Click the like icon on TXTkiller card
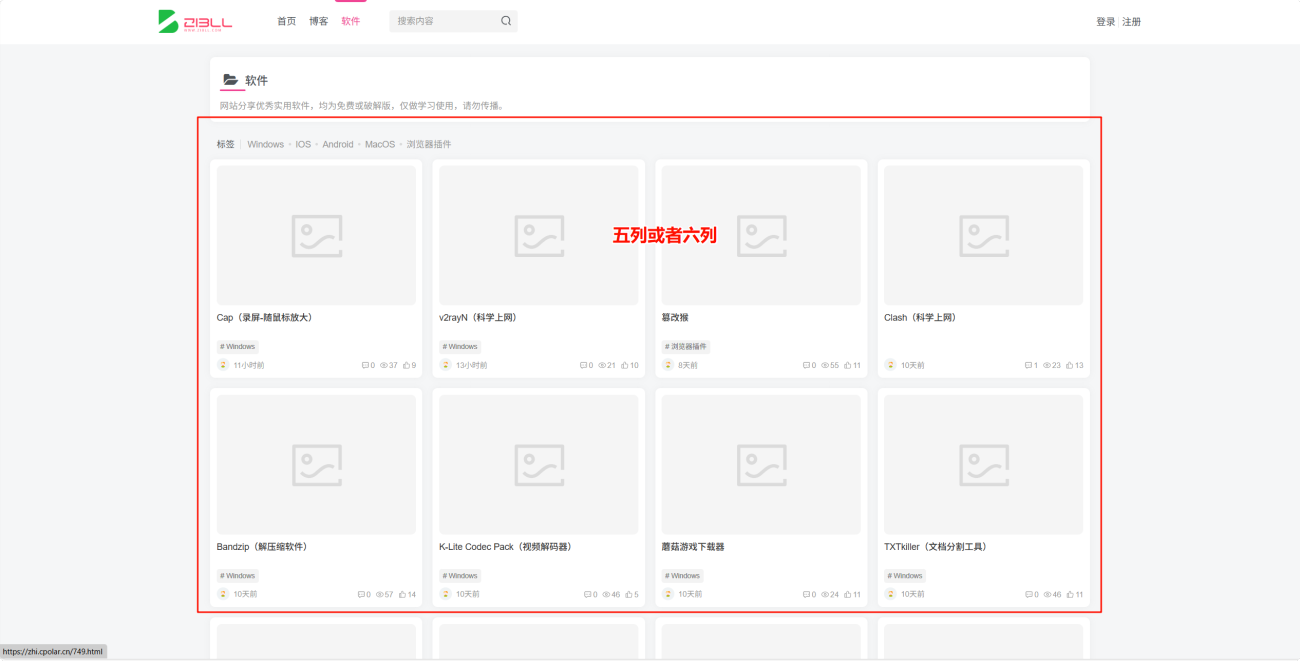This screenshot has height=661, width=1300. point(1071,594)
